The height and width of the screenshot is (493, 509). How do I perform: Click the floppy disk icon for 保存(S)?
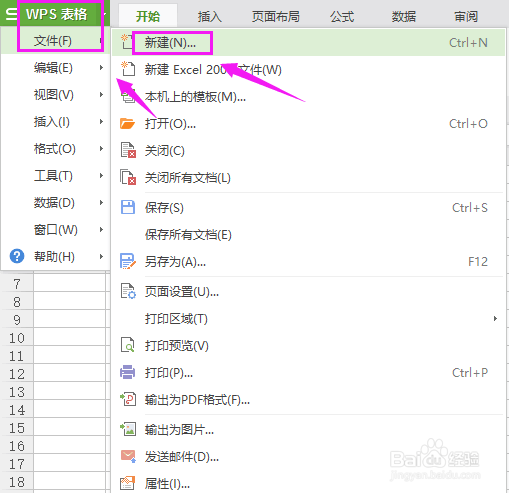tap(128, 207)
